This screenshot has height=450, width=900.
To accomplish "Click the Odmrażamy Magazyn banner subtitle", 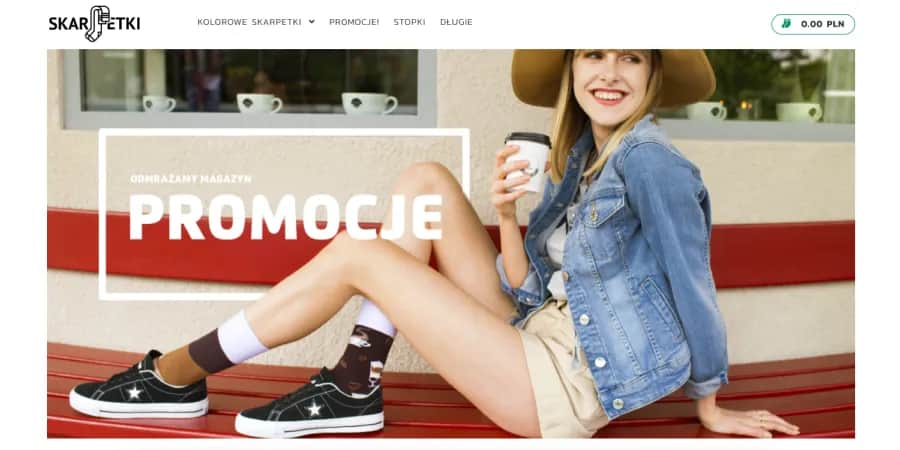I will (x=191, y=179).
